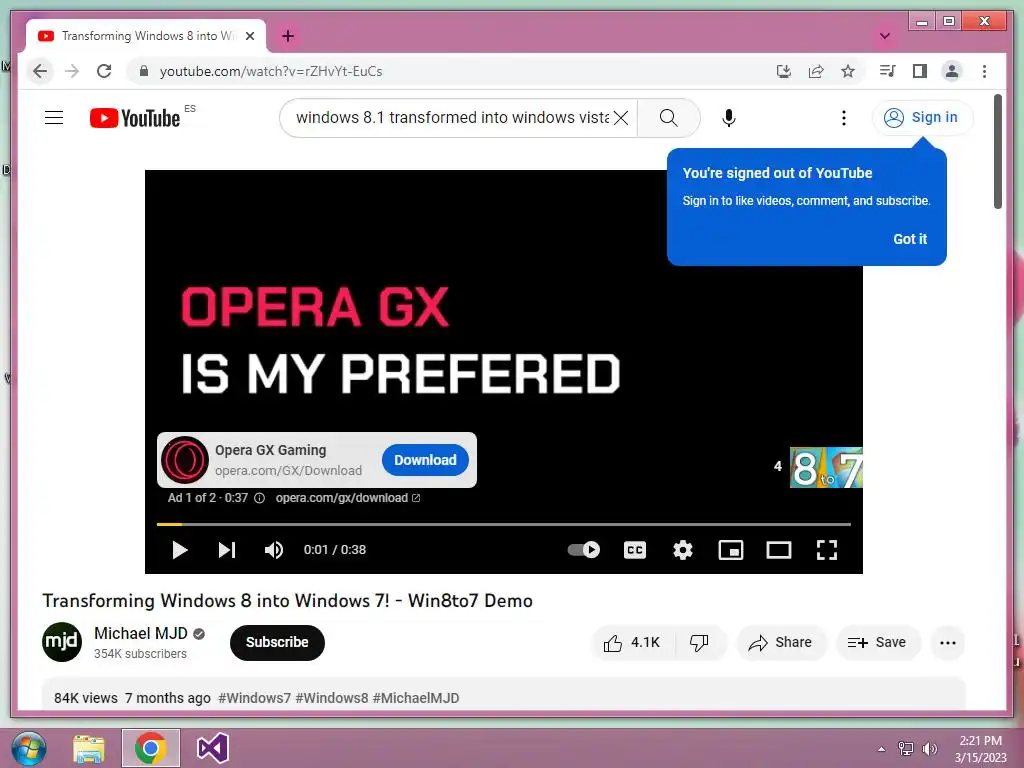Play the video ad

coord(180,550)
